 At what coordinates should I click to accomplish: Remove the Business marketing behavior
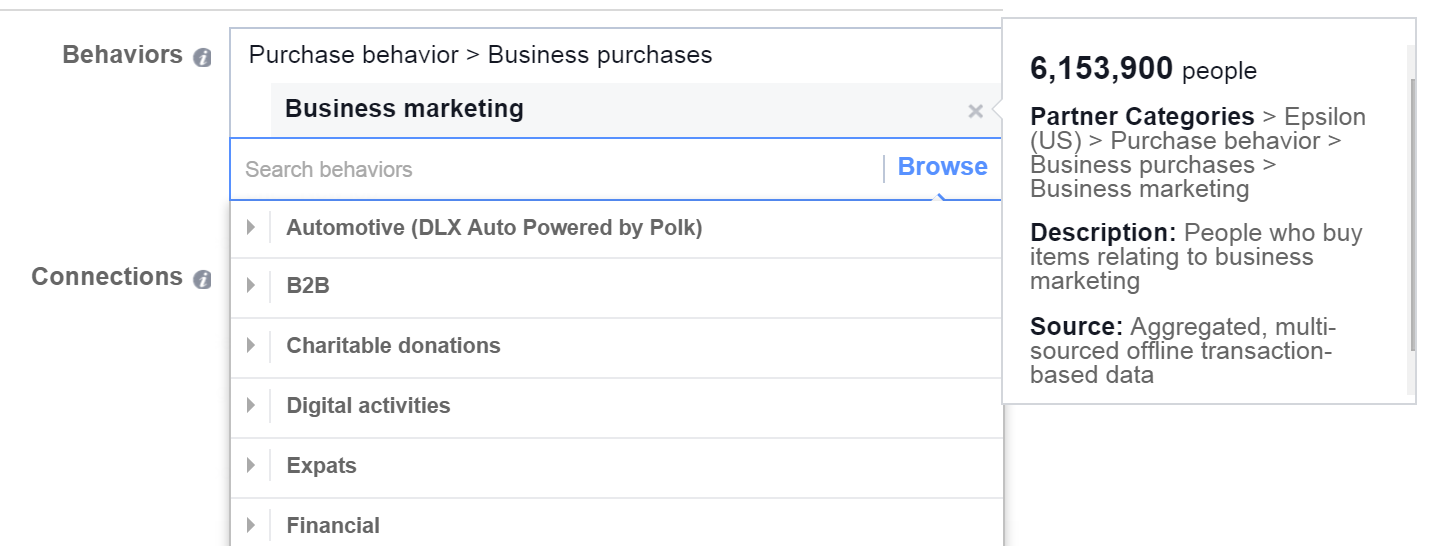(976, 111)
